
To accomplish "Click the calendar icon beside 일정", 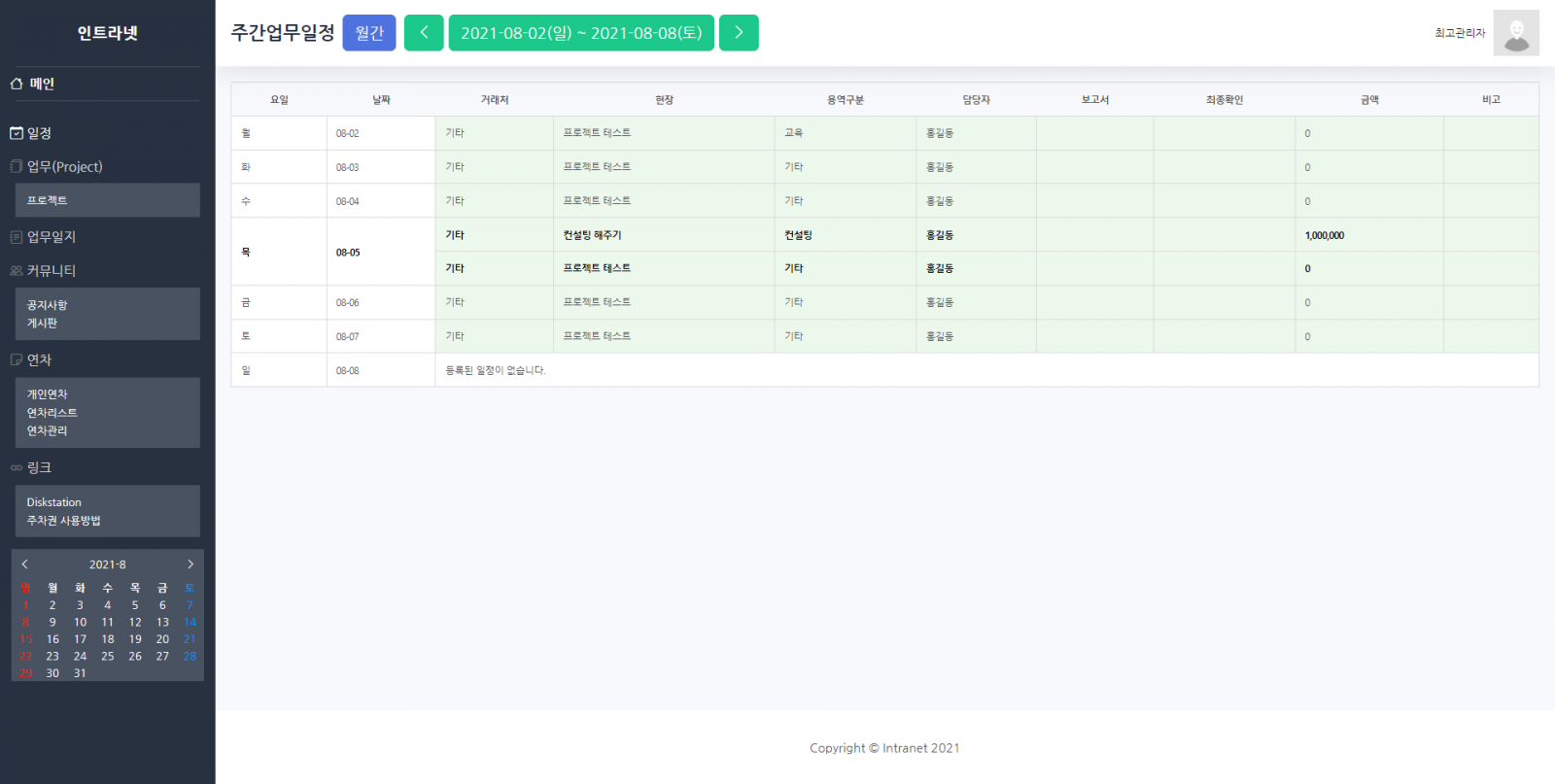I will point(17,133).
